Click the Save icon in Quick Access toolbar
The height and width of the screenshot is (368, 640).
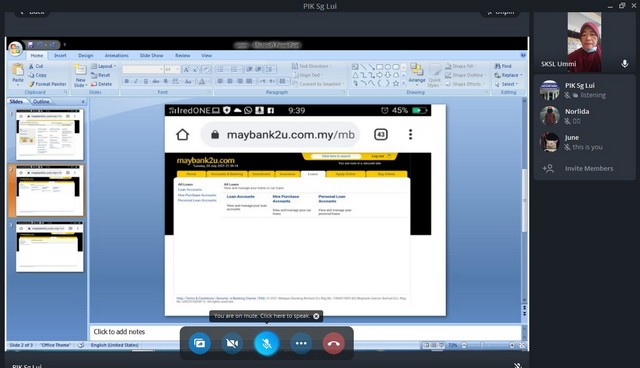point(30,44)
